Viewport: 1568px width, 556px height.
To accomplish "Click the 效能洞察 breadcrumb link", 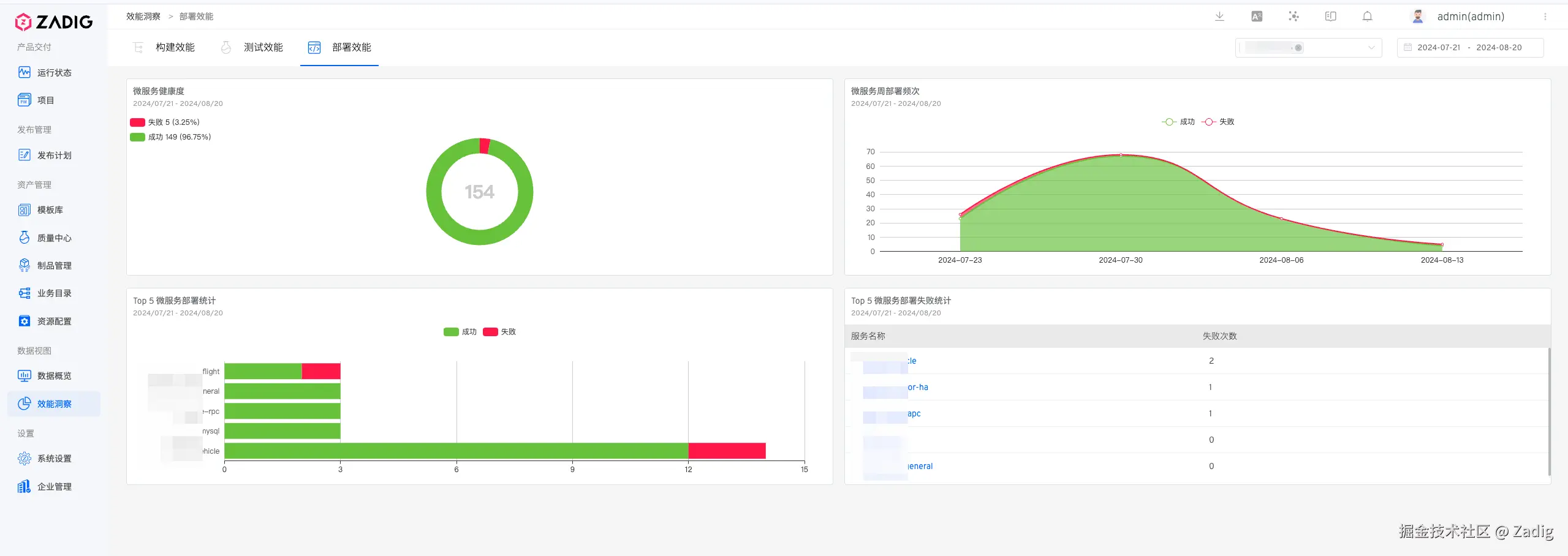I will click(143, 17).
